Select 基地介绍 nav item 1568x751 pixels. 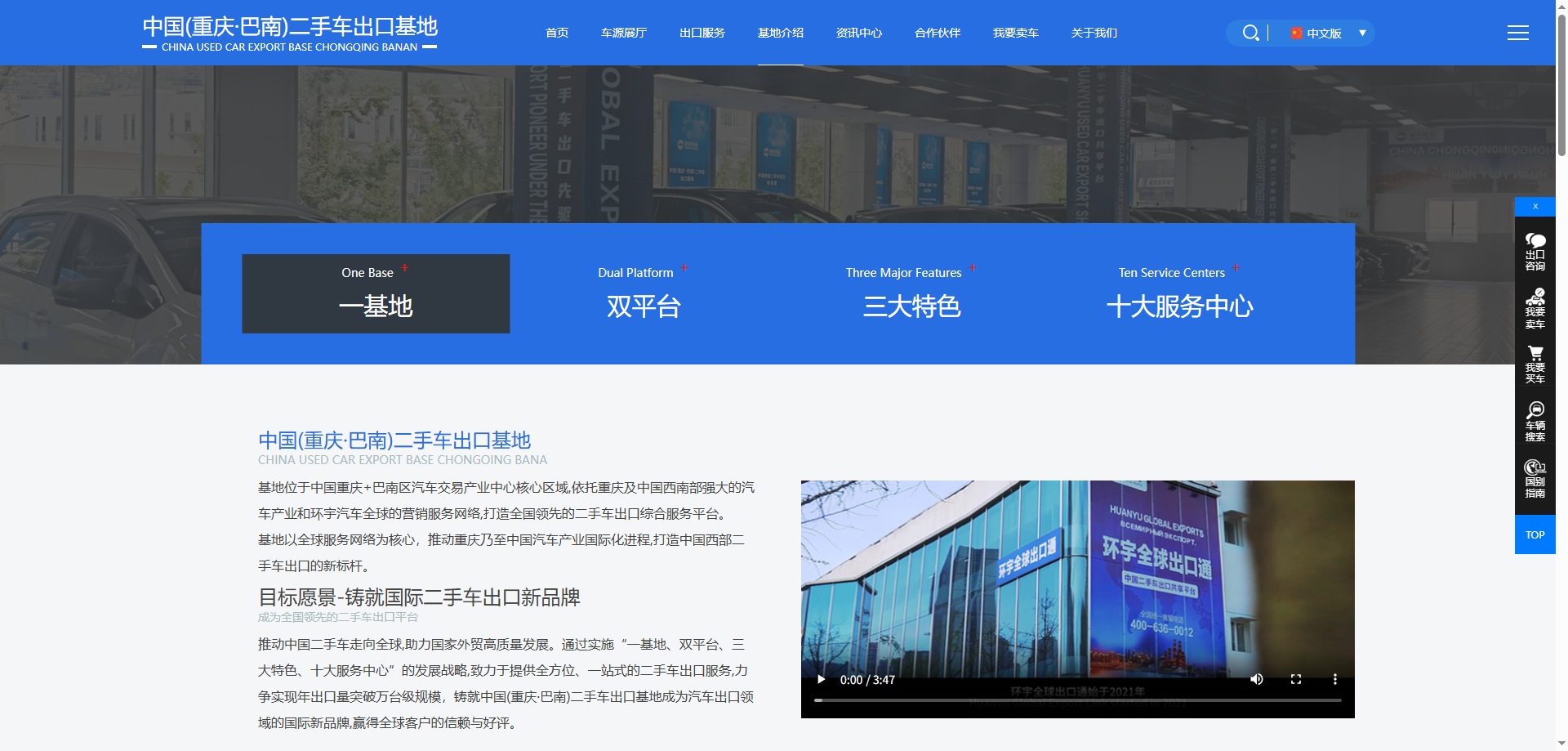781,33
